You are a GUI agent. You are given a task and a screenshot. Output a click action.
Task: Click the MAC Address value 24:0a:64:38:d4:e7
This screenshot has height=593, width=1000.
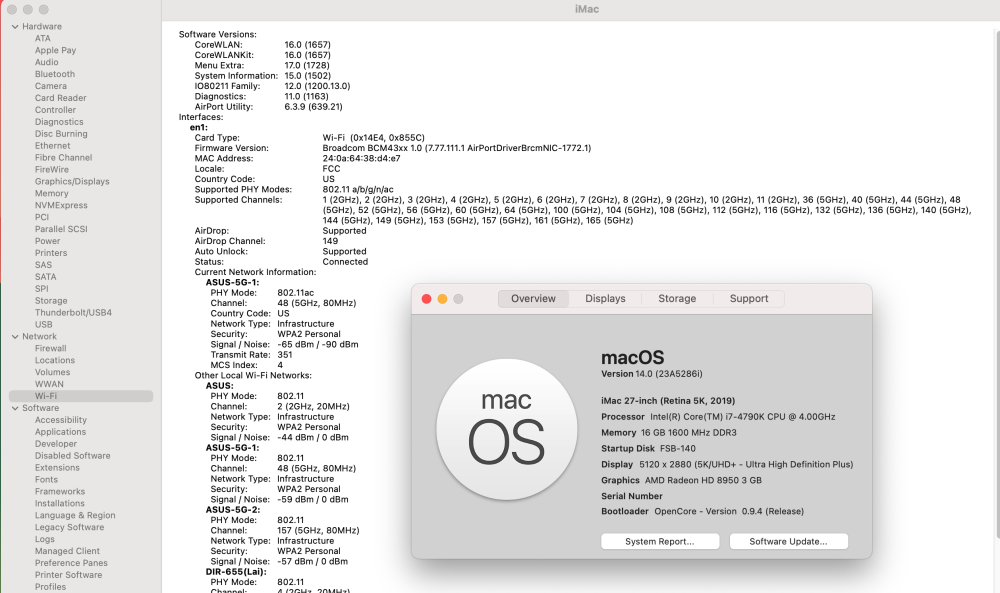pos(361,159)
